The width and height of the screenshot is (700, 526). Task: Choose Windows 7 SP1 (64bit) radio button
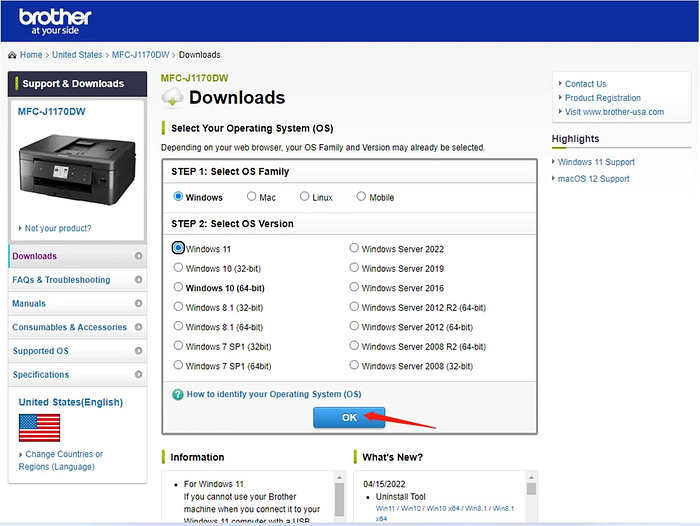click(x=178, y=365)
